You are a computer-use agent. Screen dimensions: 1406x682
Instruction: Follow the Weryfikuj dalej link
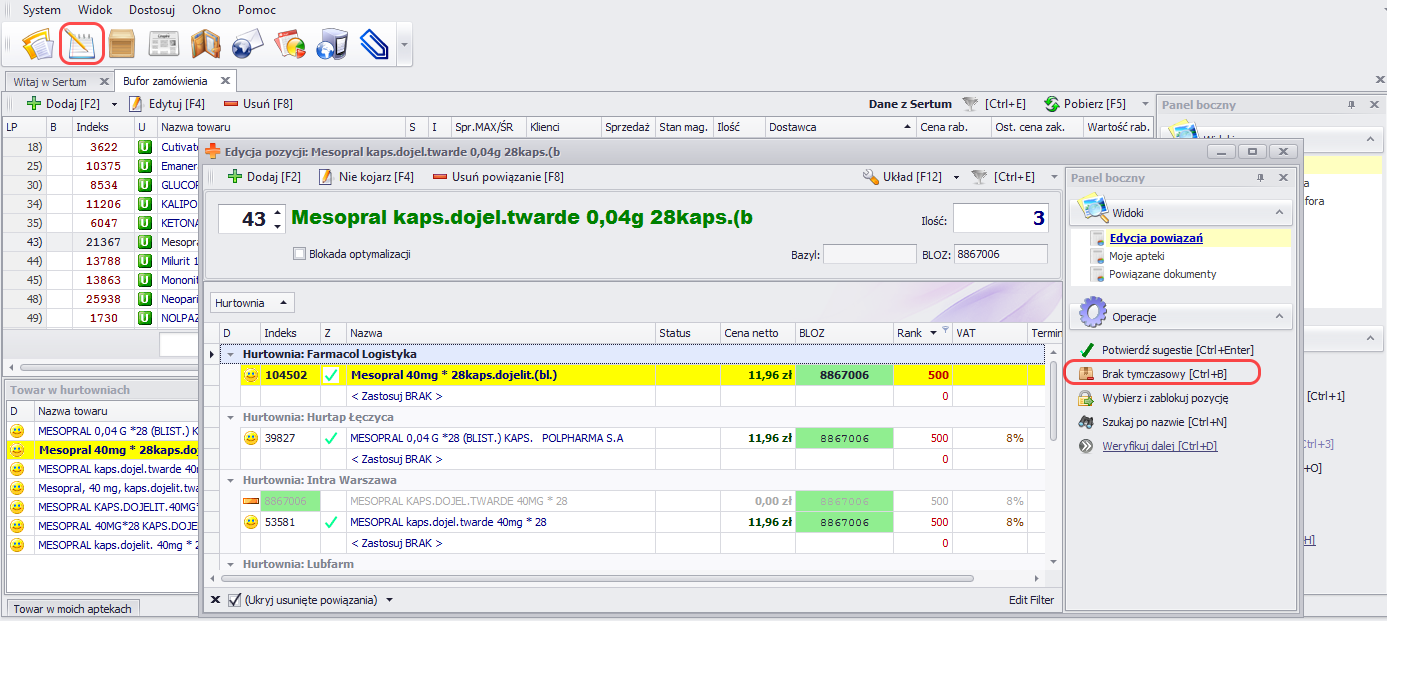pyautogui.click(x=1159, y=446)
